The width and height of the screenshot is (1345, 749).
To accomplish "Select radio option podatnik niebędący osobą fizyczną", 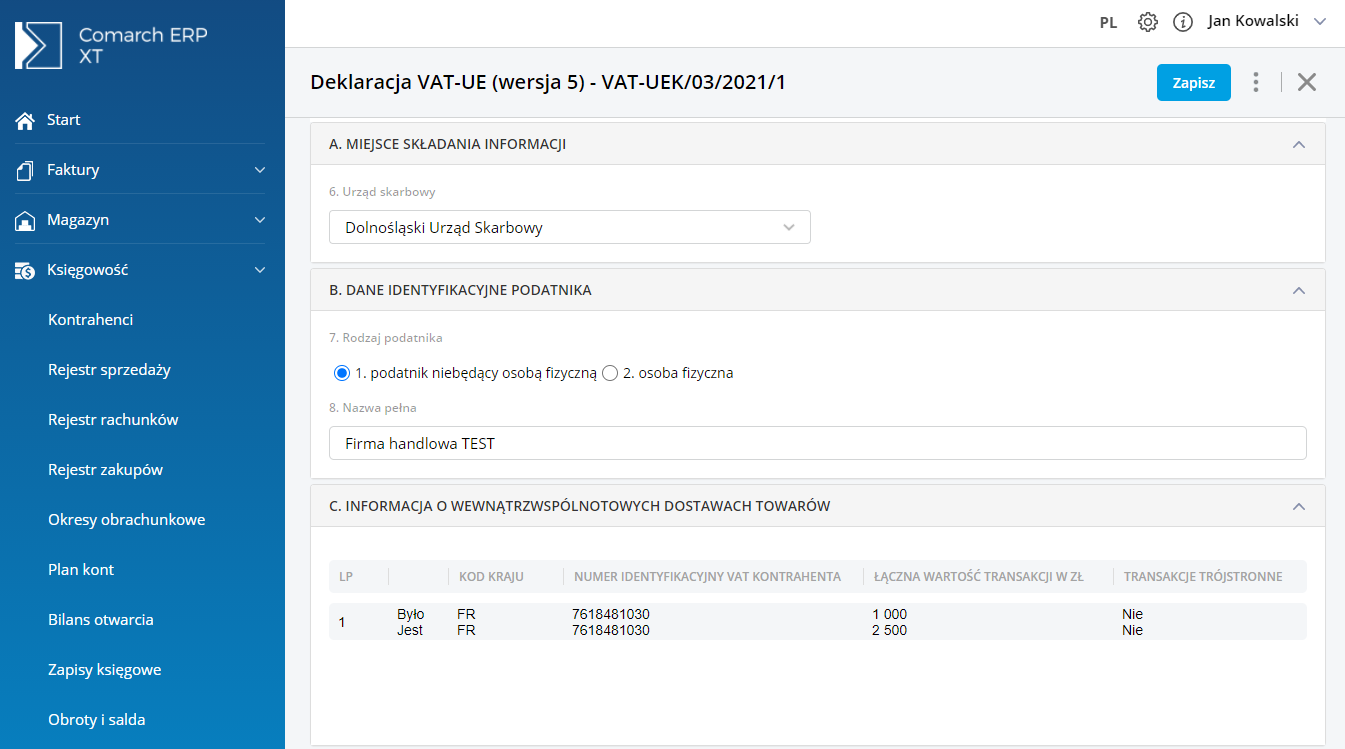I will coord(341,373).
